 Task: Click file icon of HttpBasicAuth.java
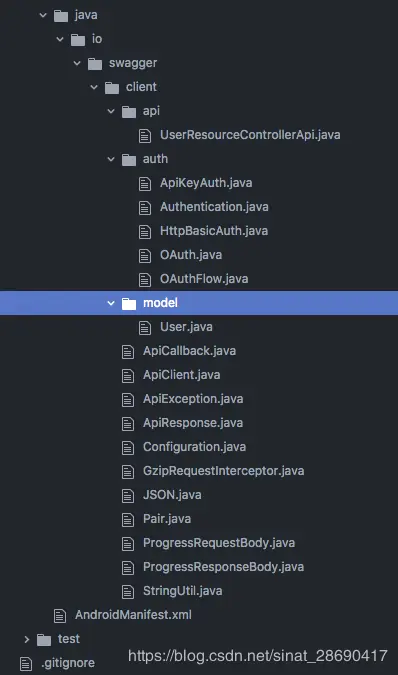coord(145,232)
